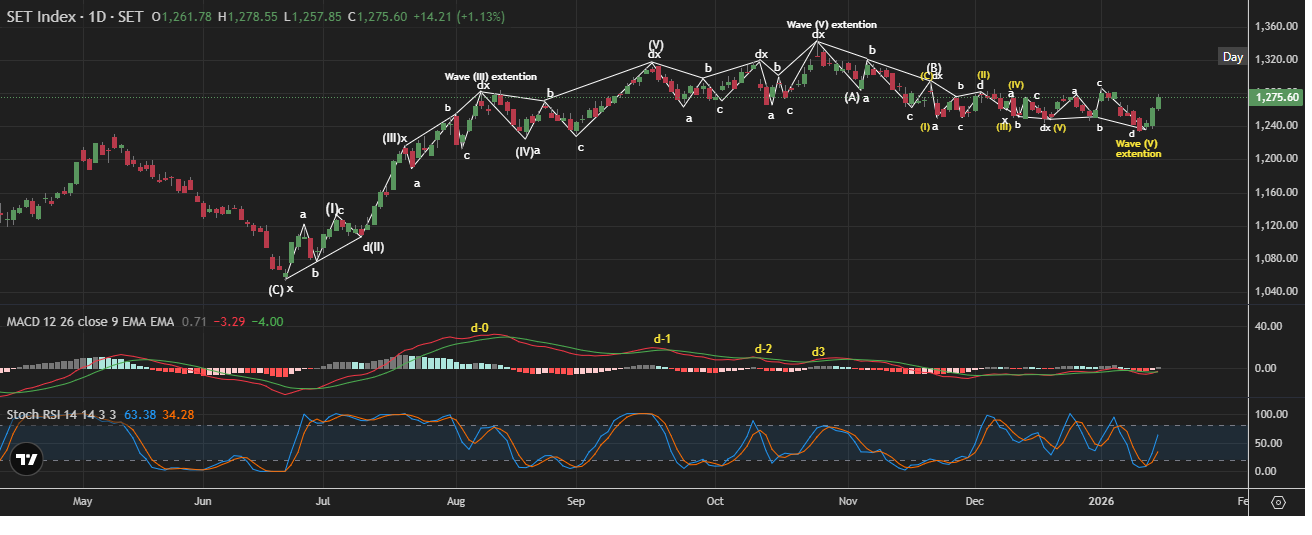Image resolution: width=1312 pixels, height=535 pixels.
Task: Click the yellow Wave (V) extention annotation
Action: 1138,148
